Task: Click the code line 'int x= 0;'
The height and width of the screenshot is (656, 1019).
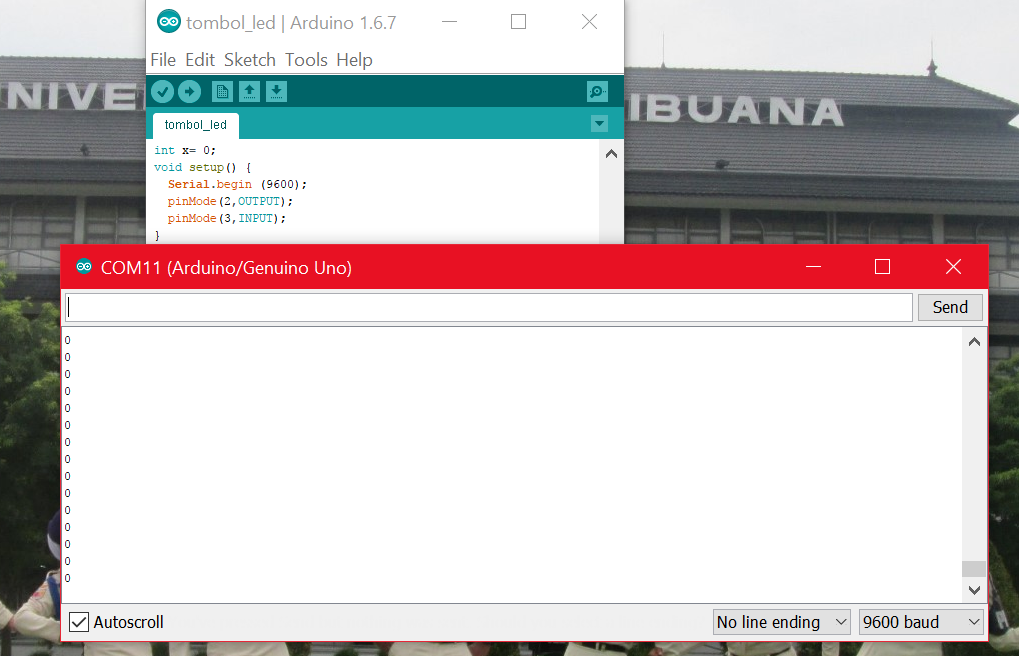Action: tap(185, 150)
